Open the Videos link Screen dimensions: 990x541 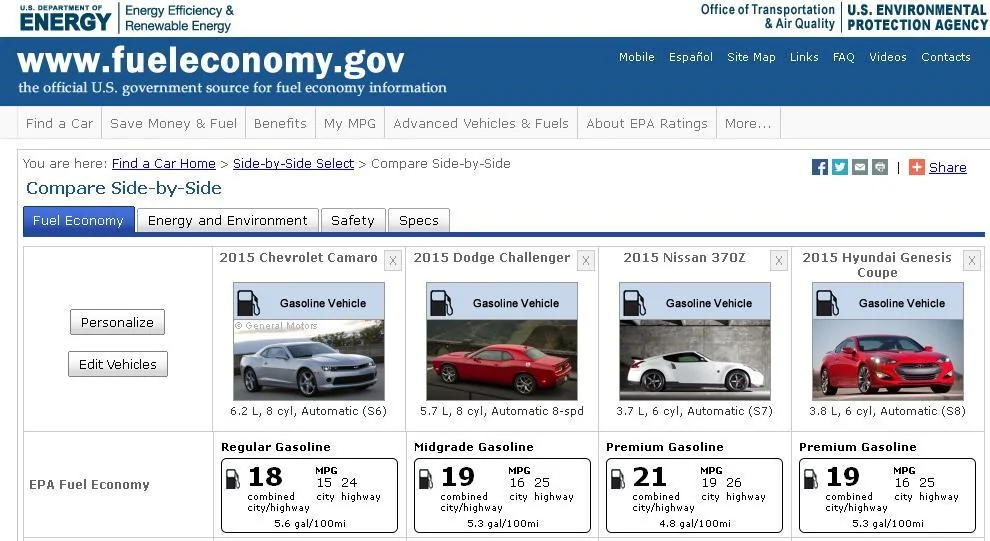888,57
